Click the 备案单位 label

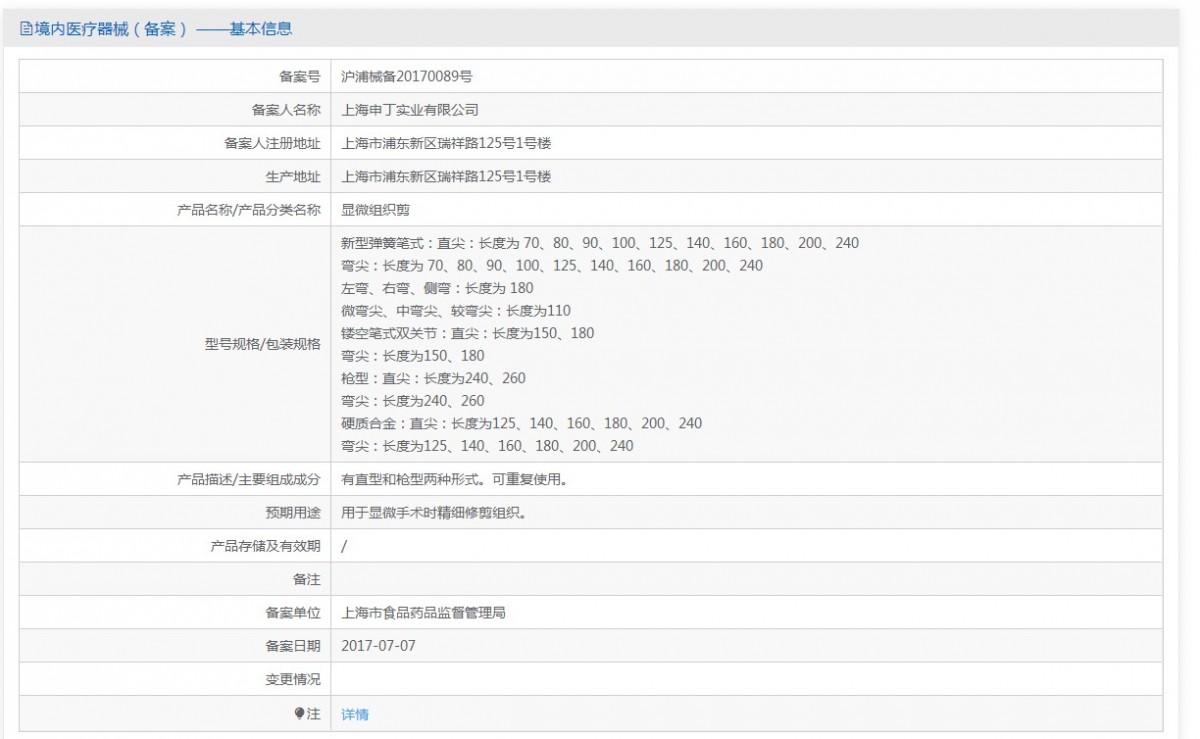tap(293, 612)
